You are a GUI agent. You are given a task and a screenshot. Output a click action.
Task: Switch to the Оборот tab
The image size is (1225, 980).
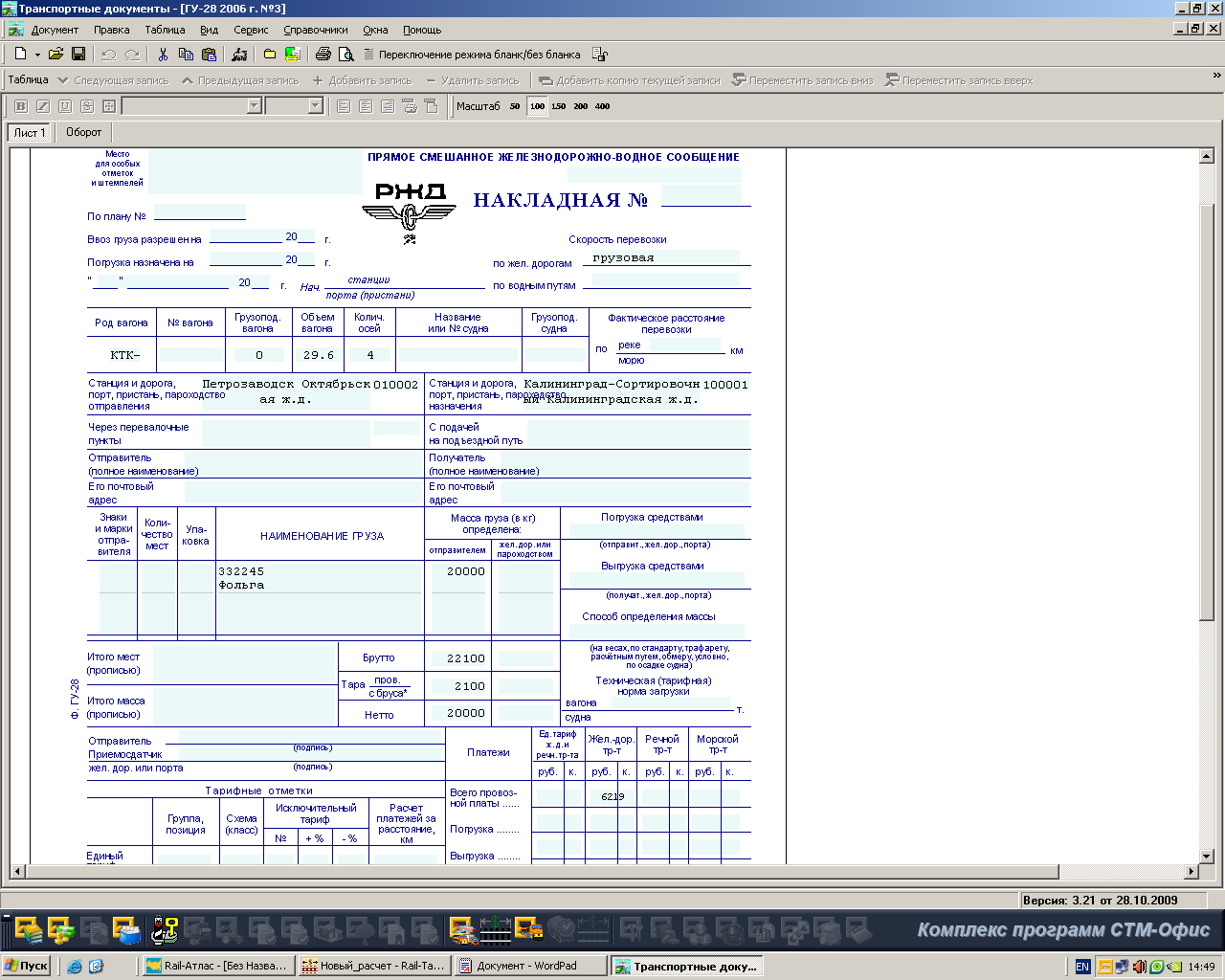(83, 132)
